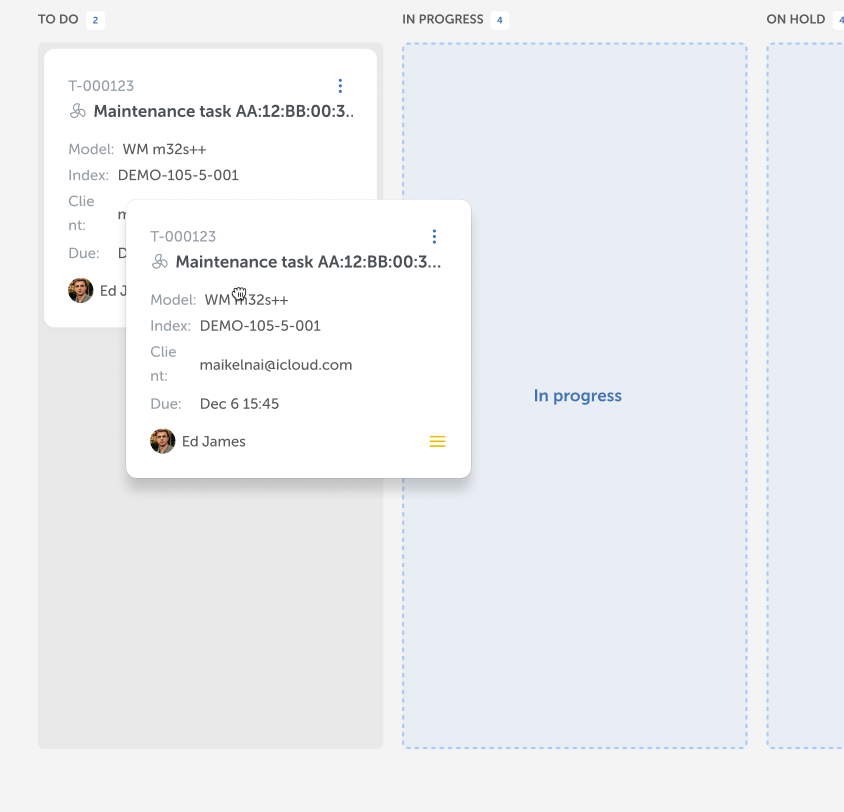844x812 pixels.
Task: Click the fan icon on the floating dragged card
Action: click(x=160, y=262)
